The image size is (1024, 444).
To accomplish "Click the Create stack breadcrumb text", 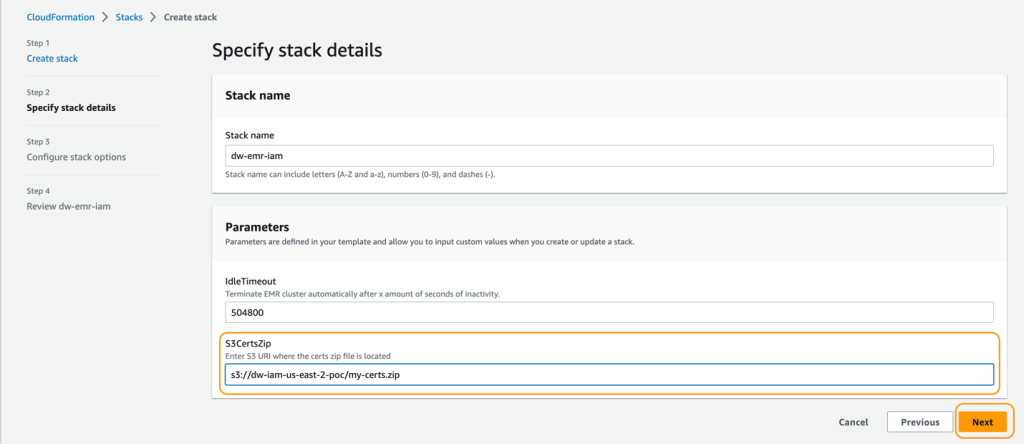I will (x=190, y=18).
